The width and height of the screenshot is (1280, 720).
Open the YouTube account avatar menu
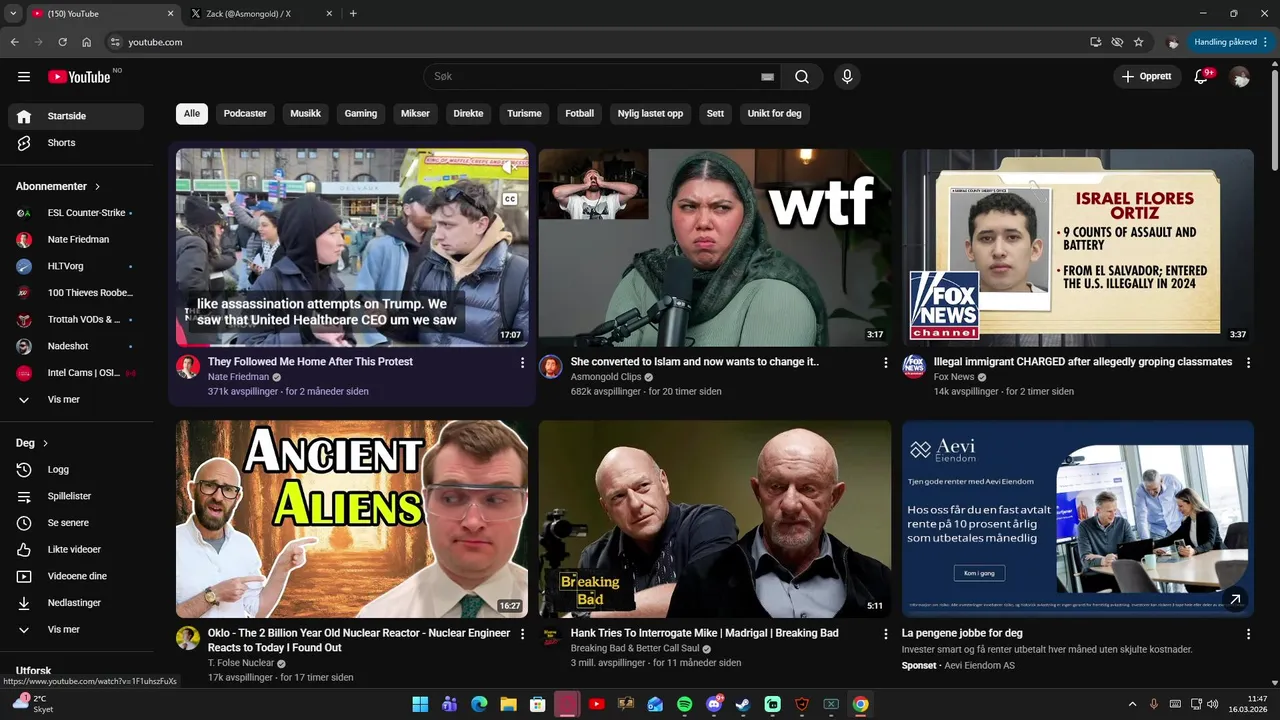(x=1240, y=77)
